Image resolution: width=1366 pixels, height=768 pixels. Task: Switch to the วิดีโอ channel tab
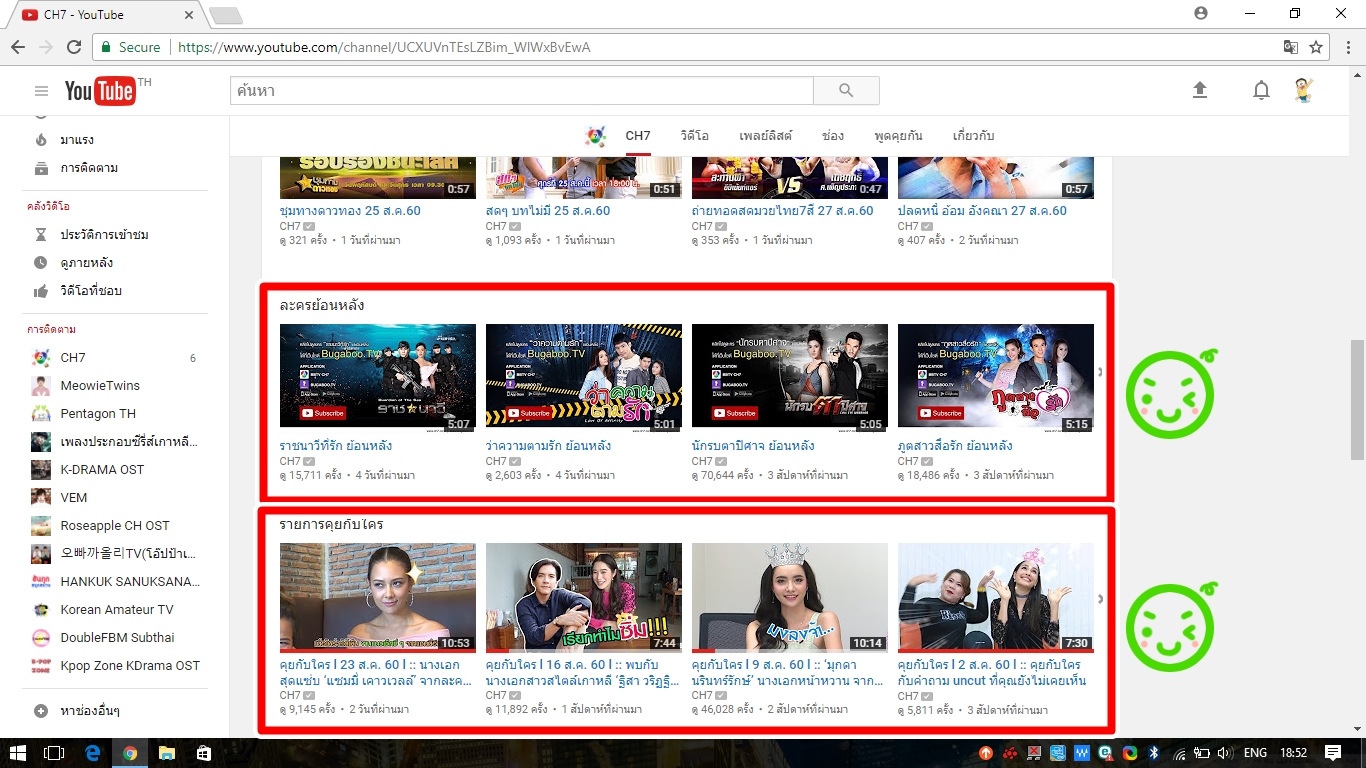(694, 136)
